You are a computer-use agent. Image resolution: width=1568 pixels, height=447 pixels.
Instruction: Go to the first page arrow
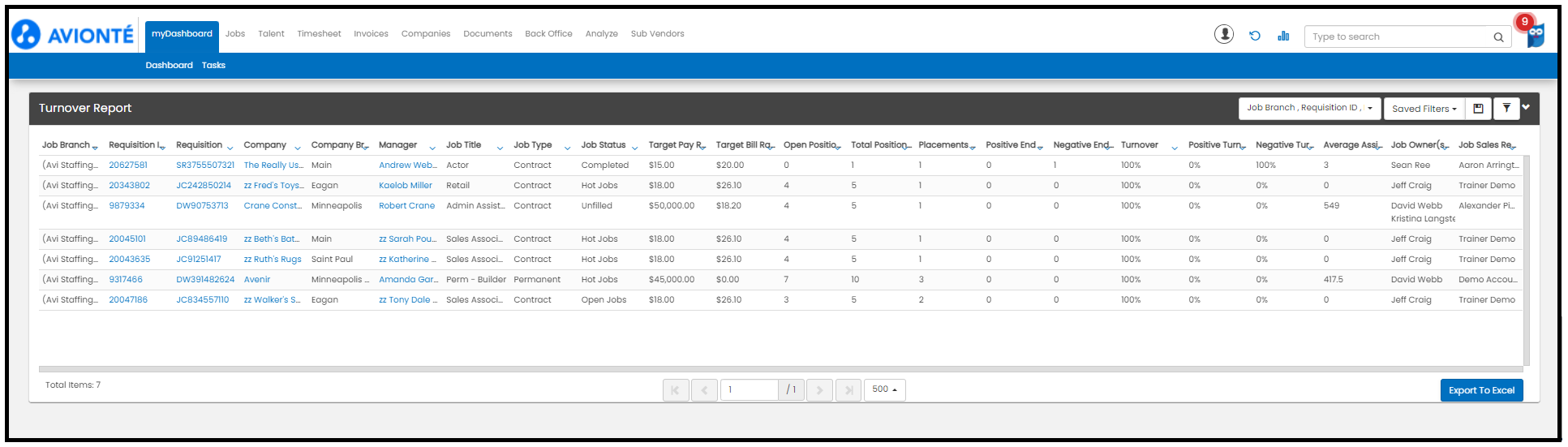pos(676,390)
